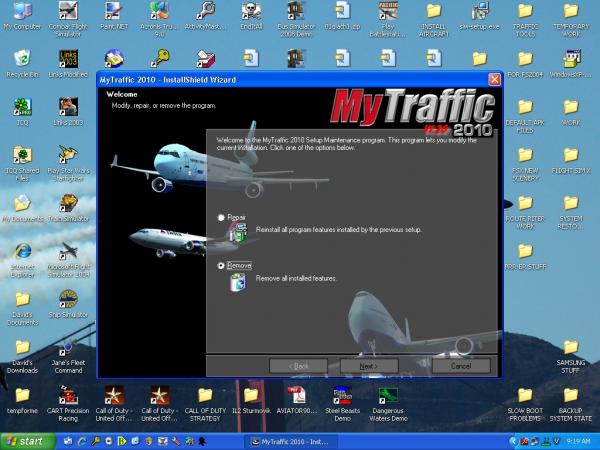Click the red system tray icon

click(x=524, y=442)
